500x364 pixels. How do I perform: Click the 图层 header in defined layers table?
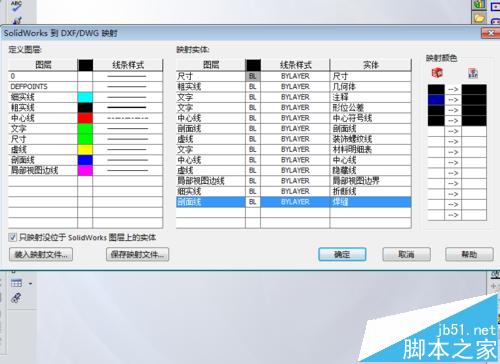(43, 65)
